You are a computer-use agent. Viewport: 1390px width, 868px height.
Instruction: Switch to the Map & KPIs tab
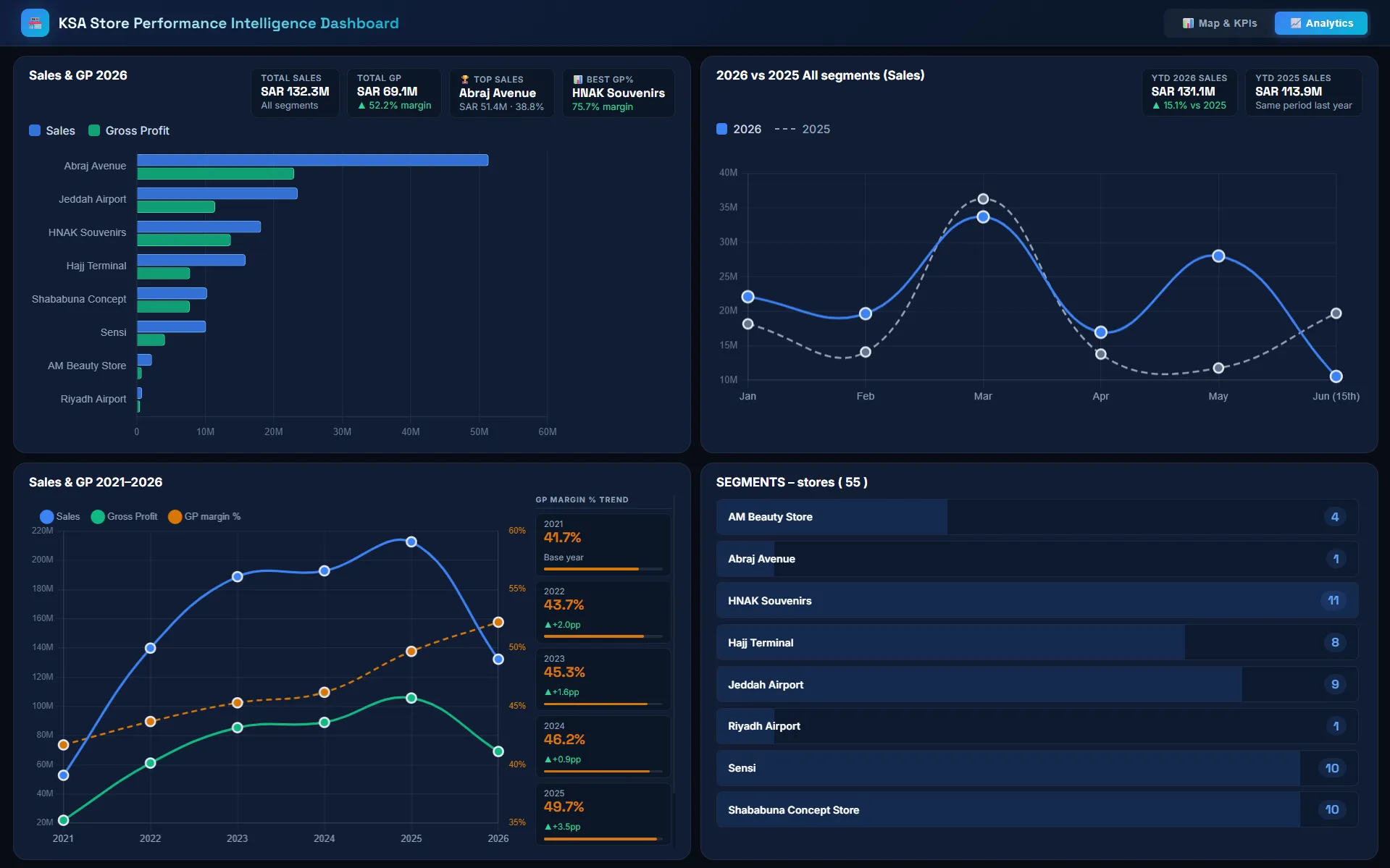(x=1220, y=23)
